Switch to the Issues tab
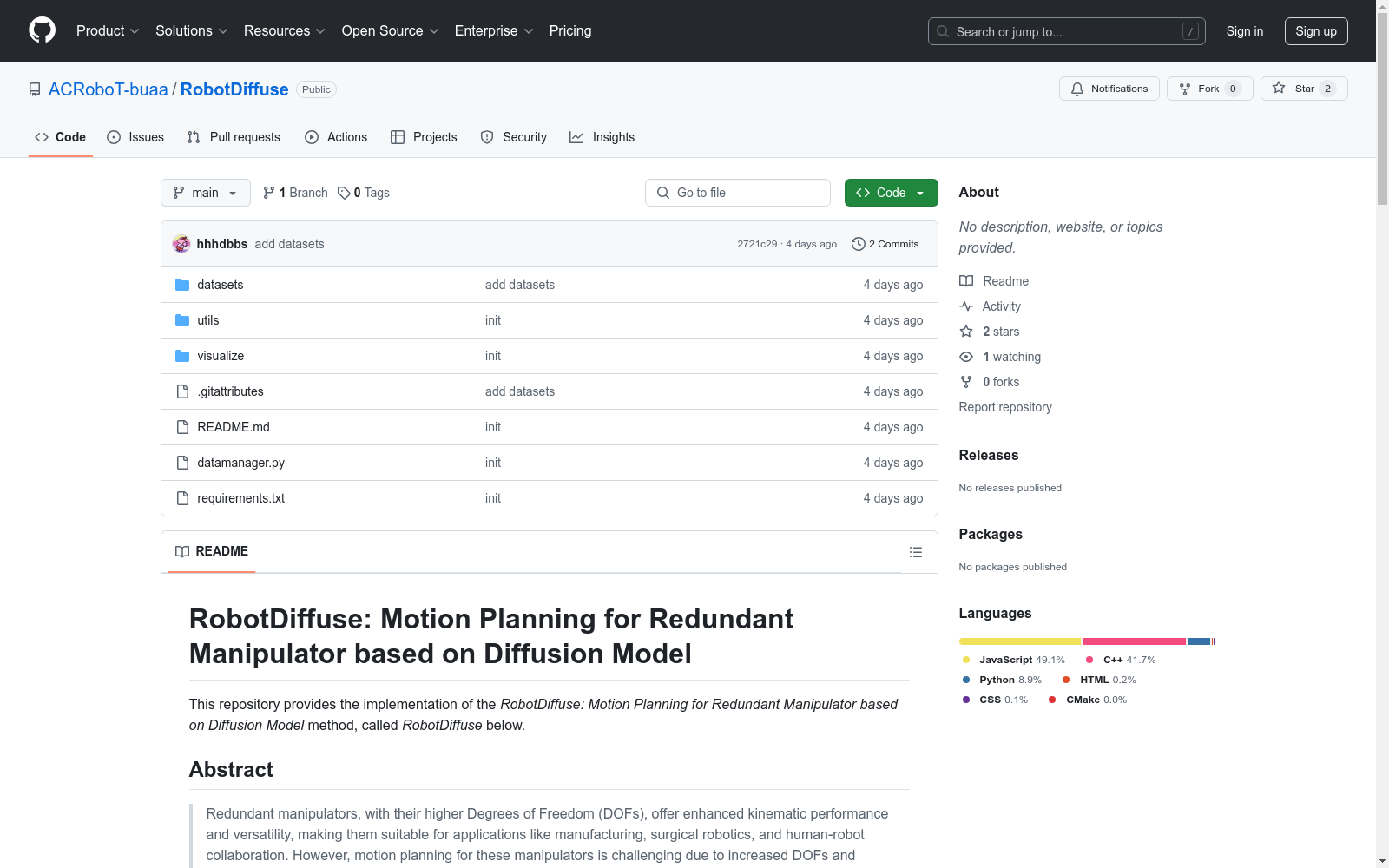The image size is (1389, 868). click(x=135, y=137)
